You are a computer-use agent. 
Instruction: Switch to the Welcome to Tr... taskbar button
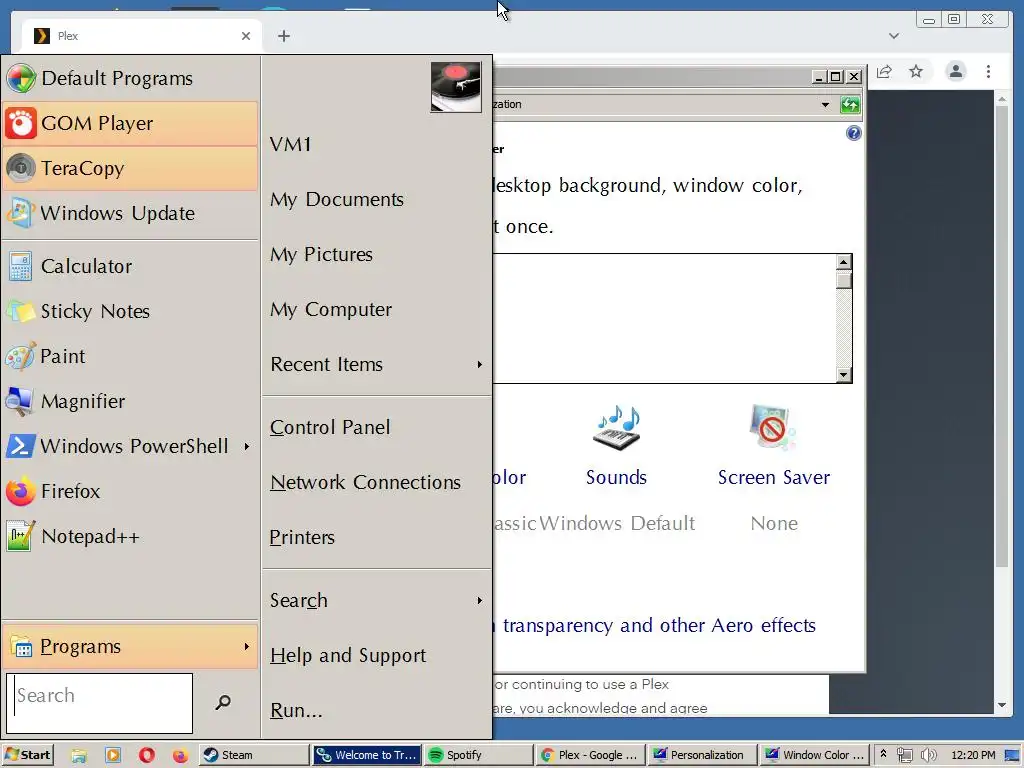coord(367,755)
